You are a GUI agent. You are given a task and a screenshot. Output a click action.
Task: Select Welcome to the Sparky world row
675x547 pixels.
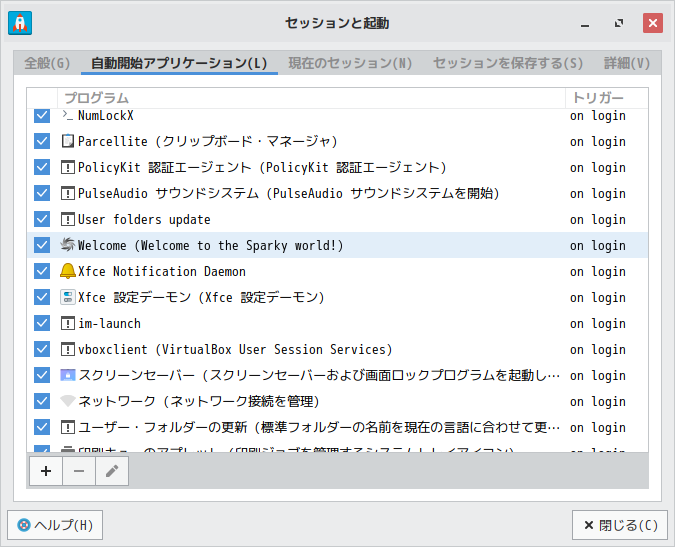[338, 245]
